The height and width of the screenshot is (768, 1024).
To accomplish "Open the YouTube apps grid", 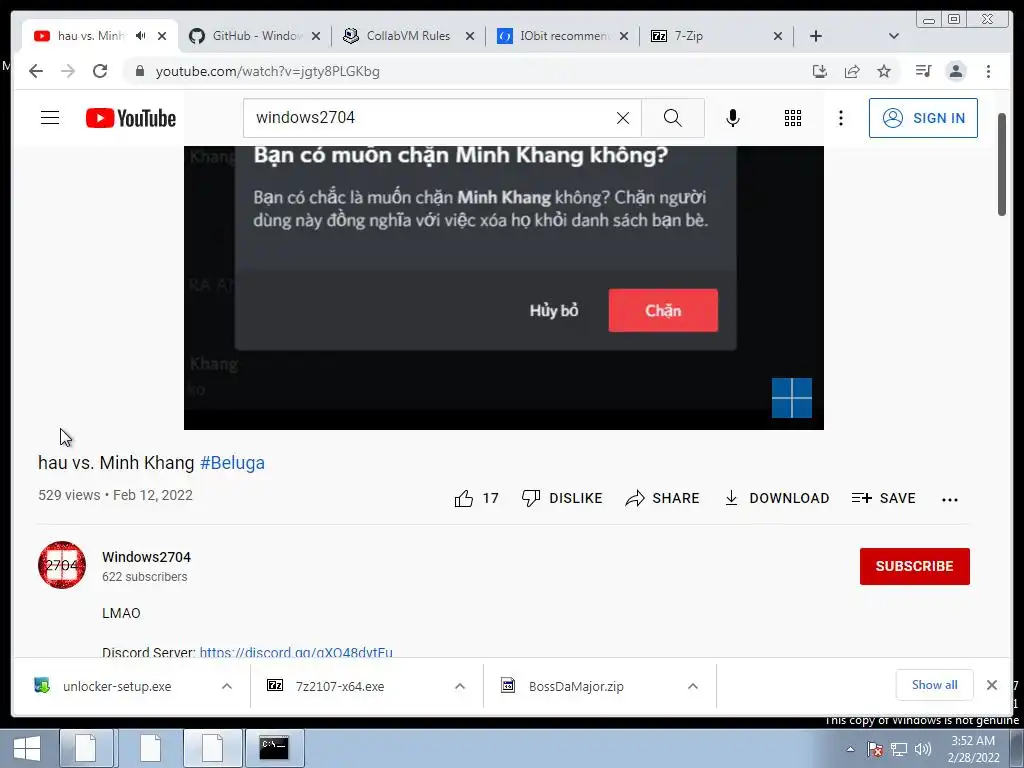I will coord(793,118).
